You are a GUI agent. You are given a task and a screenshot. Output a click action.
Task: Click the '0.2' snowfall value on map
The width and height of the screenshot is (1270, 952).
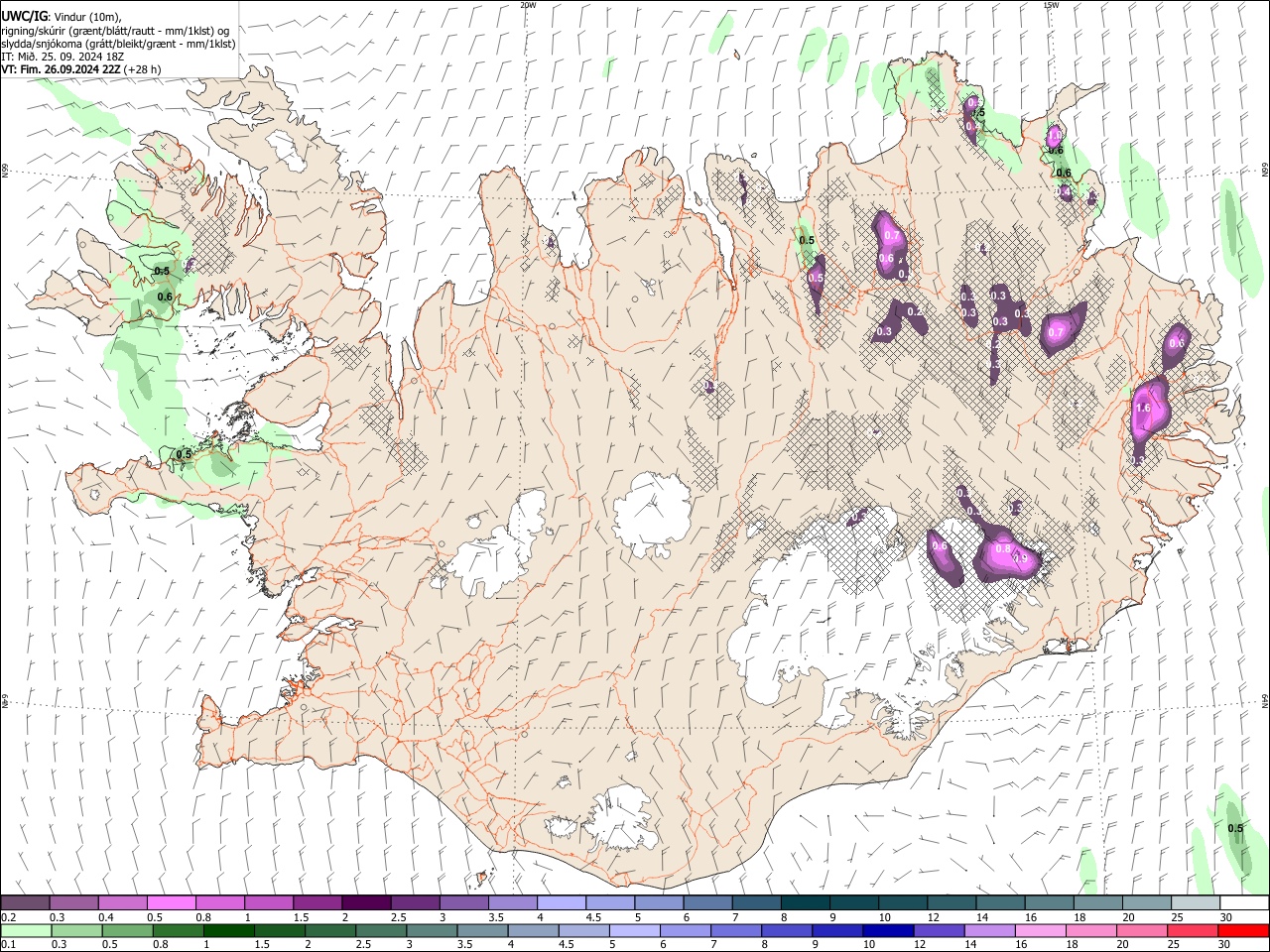pyautogui.click(x=915, y=311)
